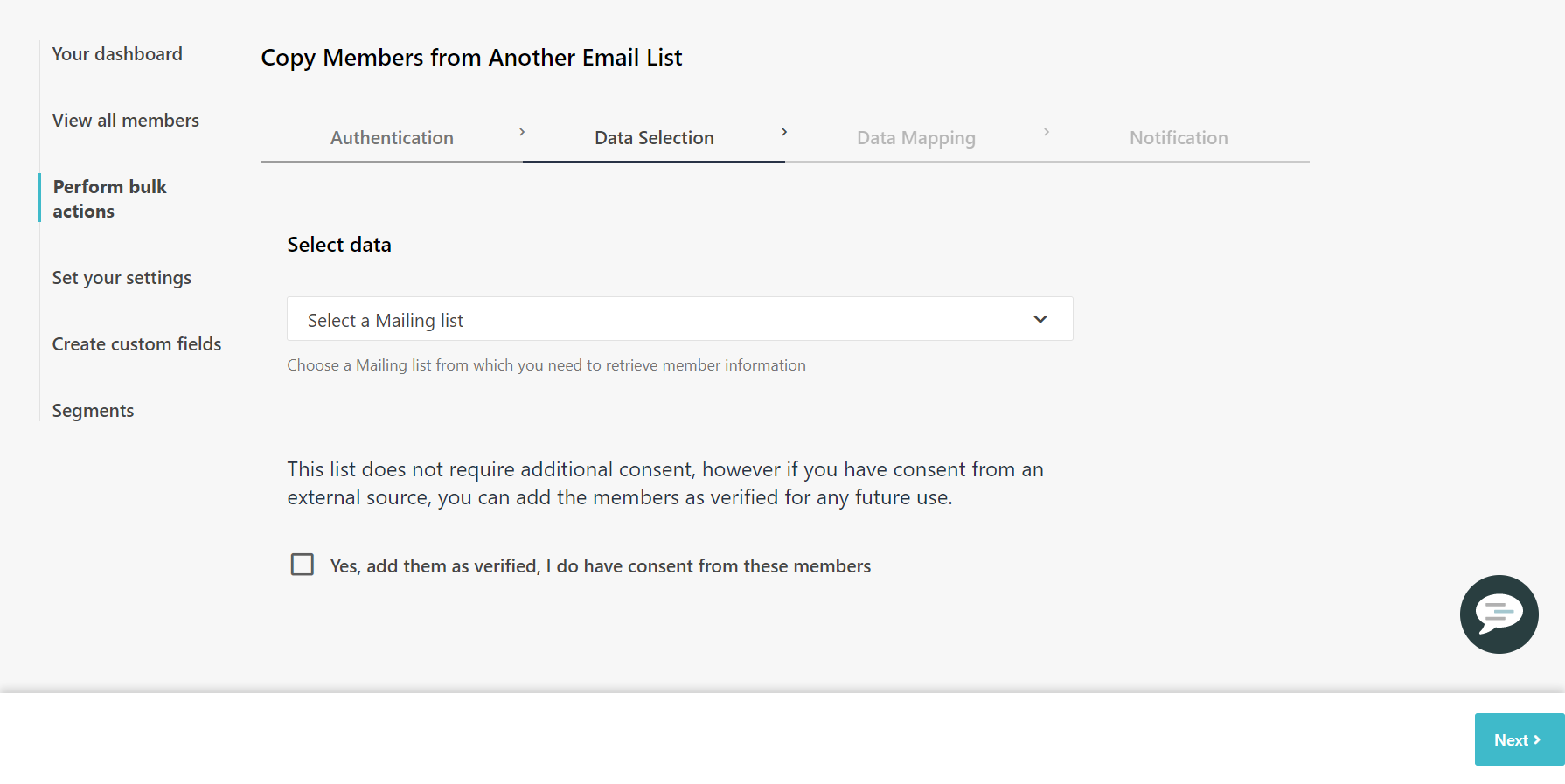
Task: Click the 'Yes, add them as verified' label text
Action: click(601, 566)
